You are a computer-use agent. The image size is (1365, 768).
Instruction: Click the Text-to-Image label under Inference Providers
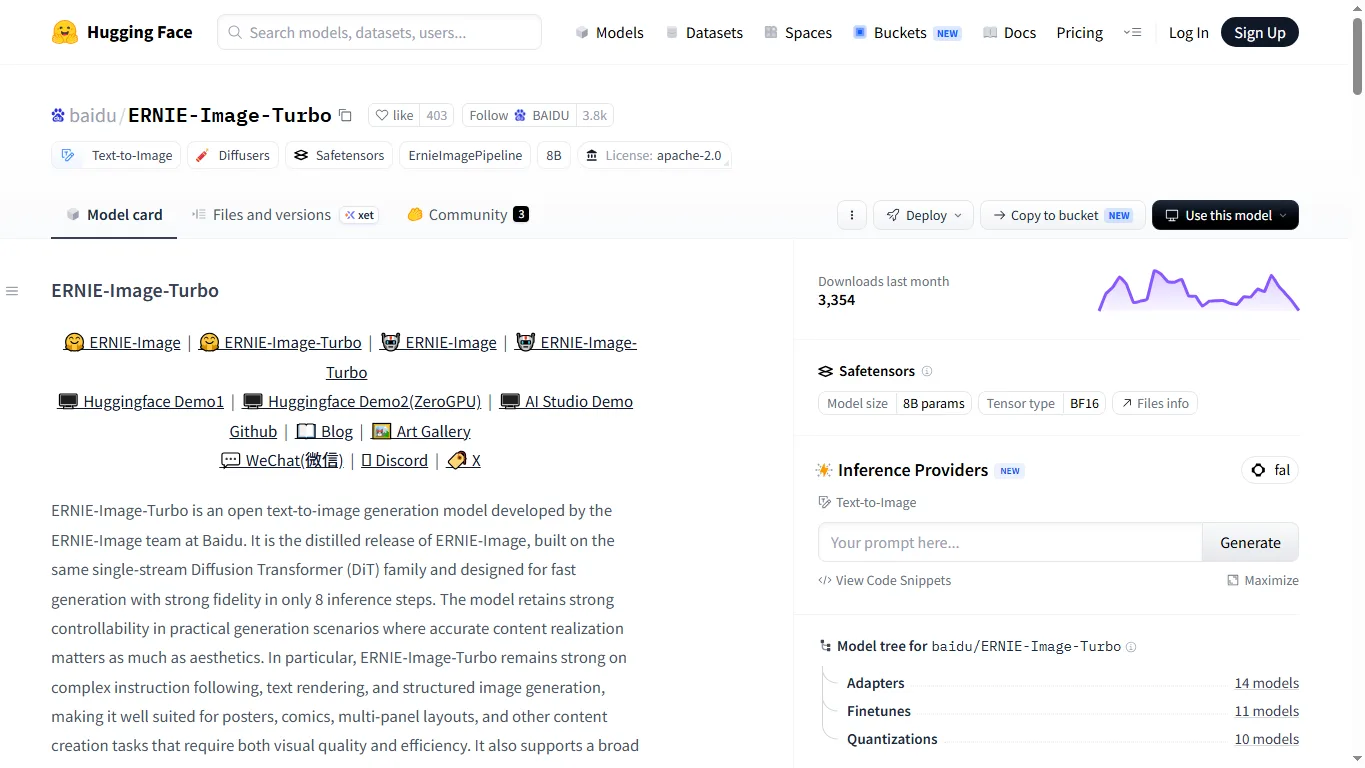867,502
